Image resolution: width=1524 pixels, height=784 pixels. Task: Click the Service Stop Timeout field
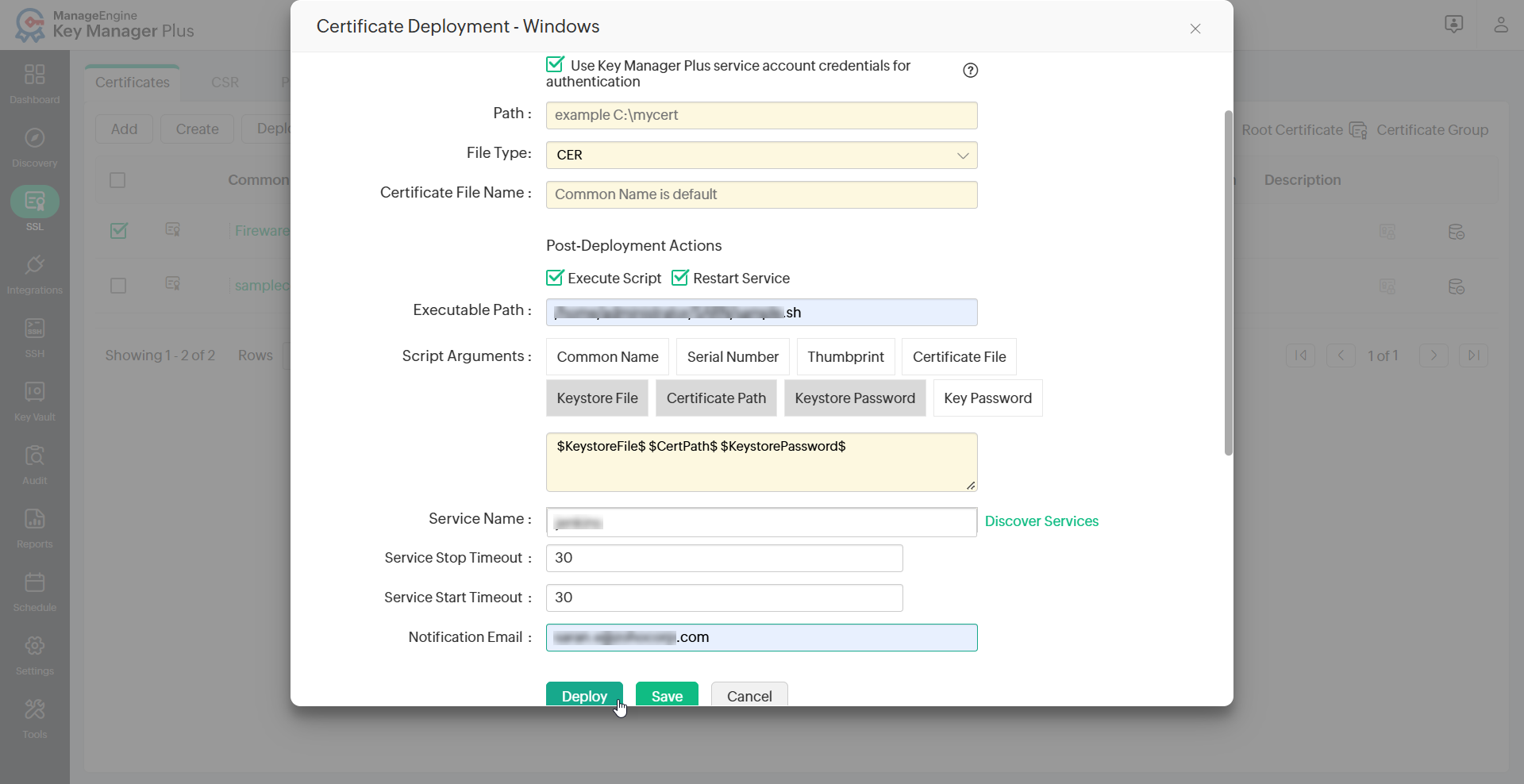point(724,558)
